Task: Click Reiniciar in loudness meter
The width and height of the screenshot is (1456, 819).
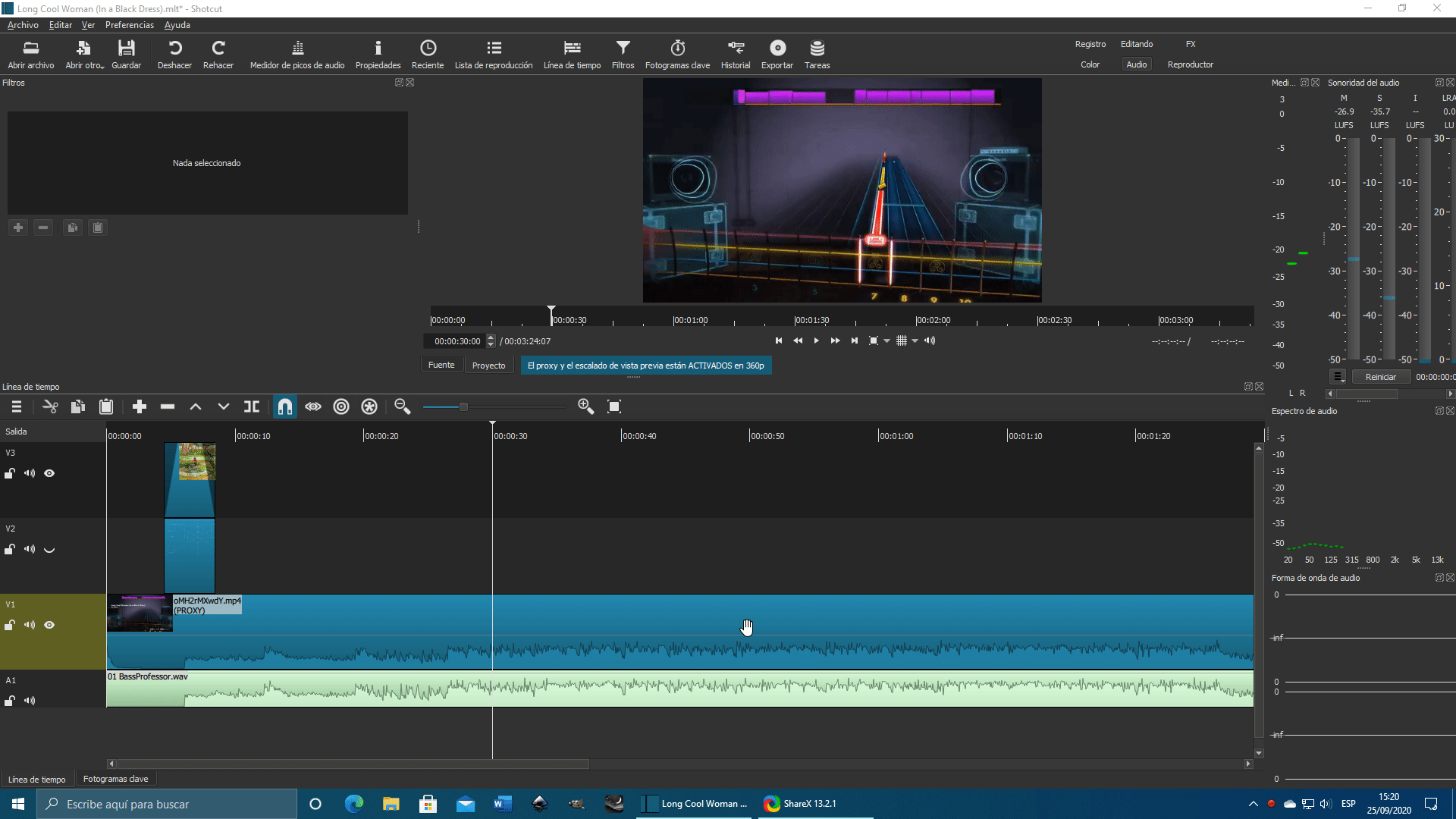Action: (x=1380, y=377)
